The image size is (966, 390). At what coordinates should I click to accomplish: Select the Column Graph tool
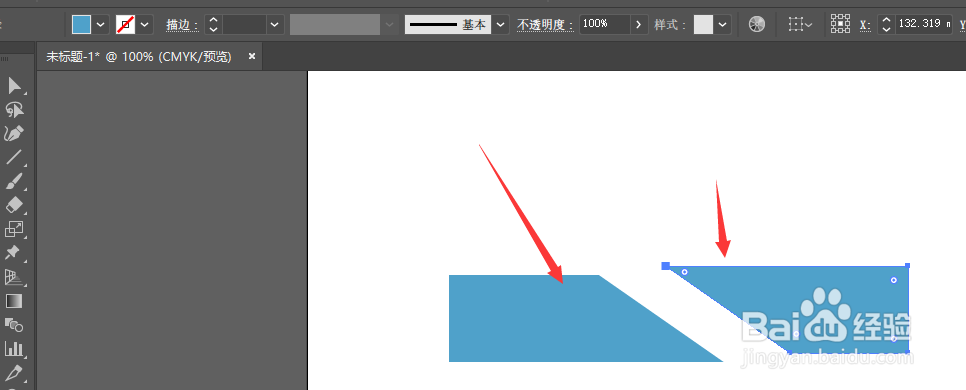(14, 349)
